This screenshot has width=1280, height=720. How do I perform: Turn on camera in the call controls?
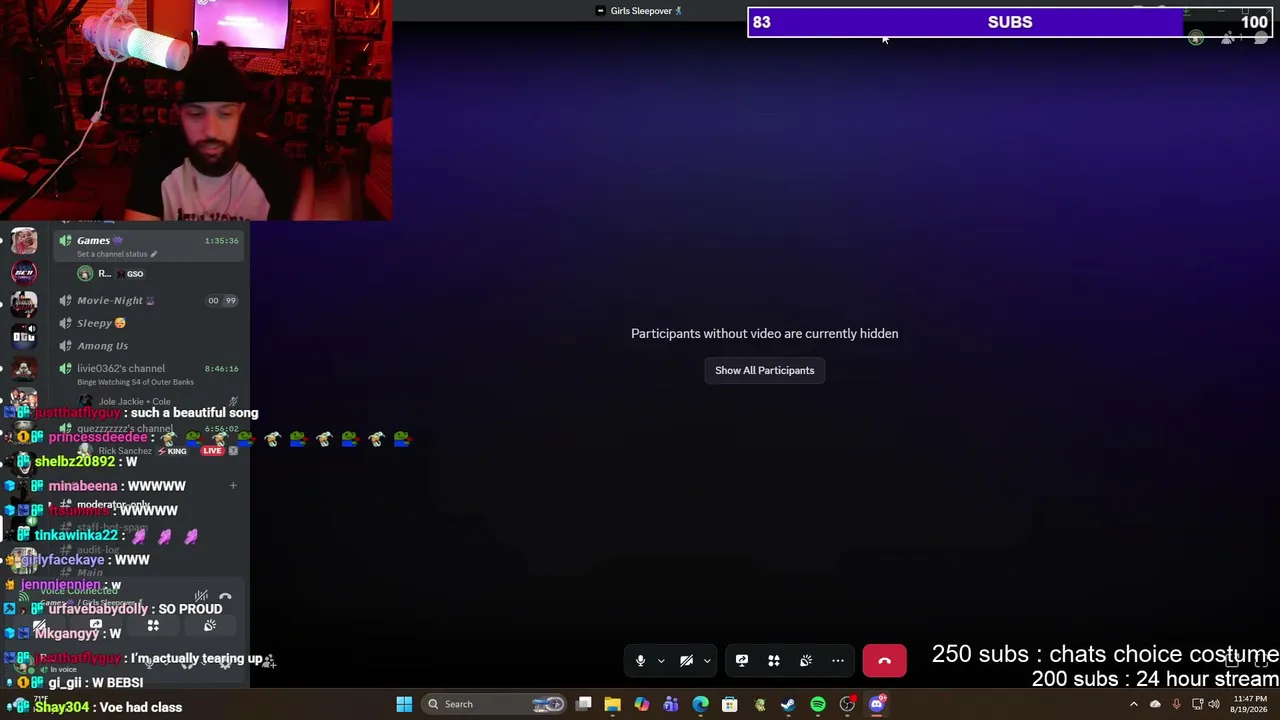pos(686,661)
